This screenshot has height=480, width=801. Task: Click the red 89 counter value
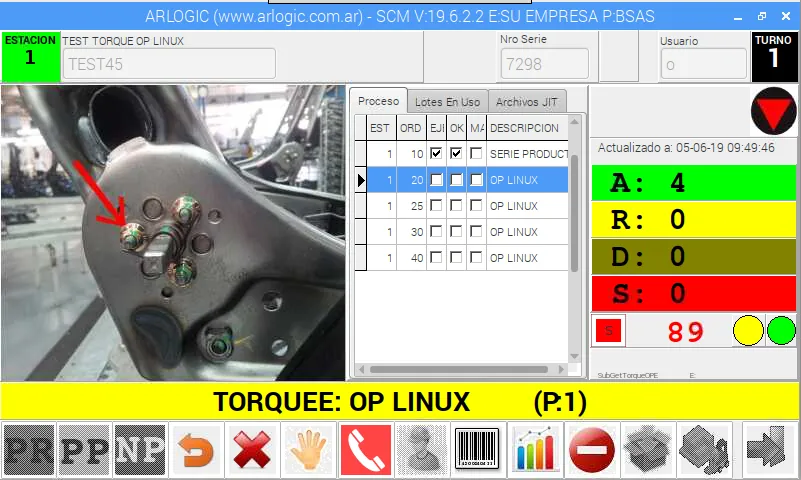coord(686,332)
